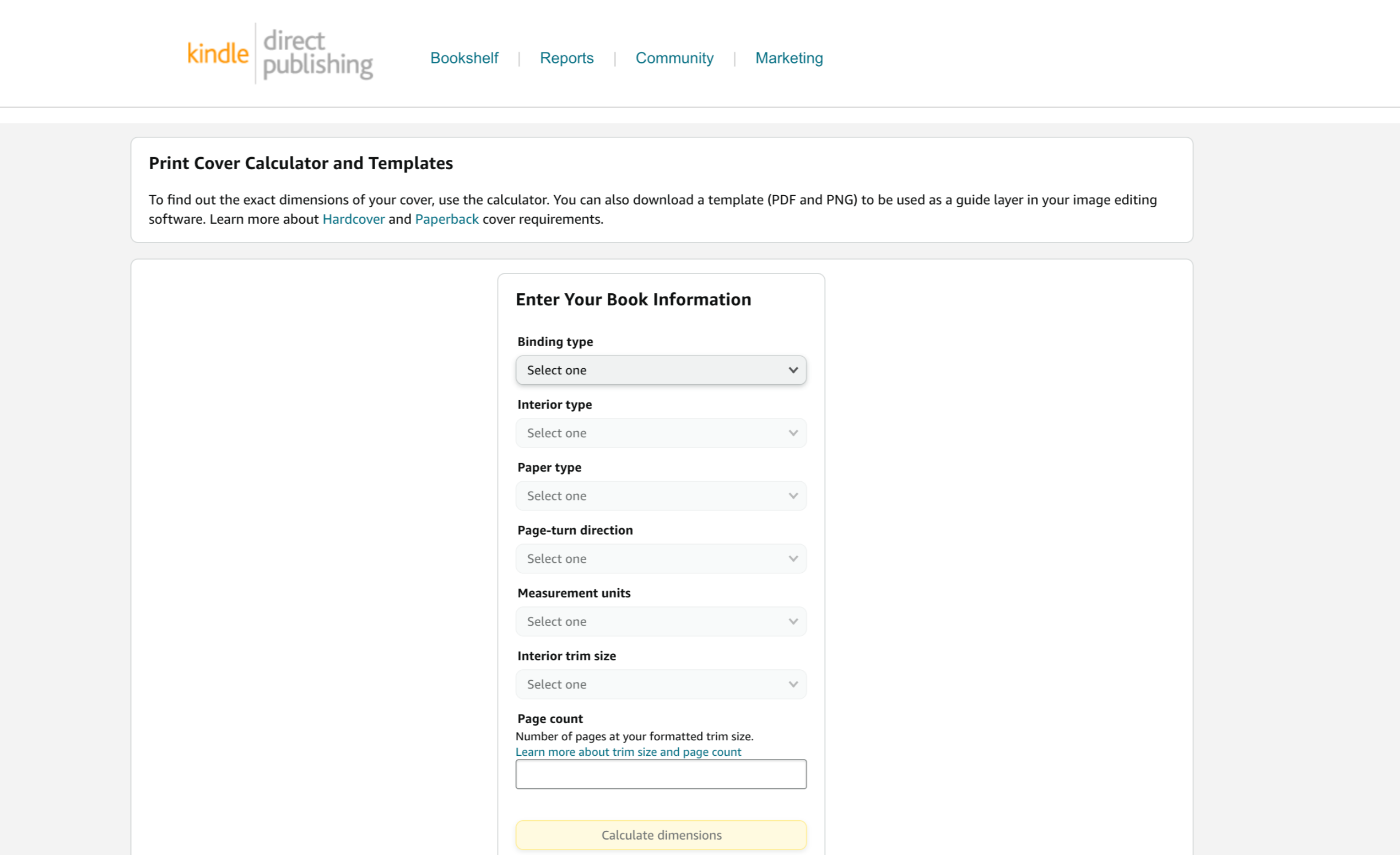
Task: Open the Measurement units dropdown
Action: tap(660, 621)
